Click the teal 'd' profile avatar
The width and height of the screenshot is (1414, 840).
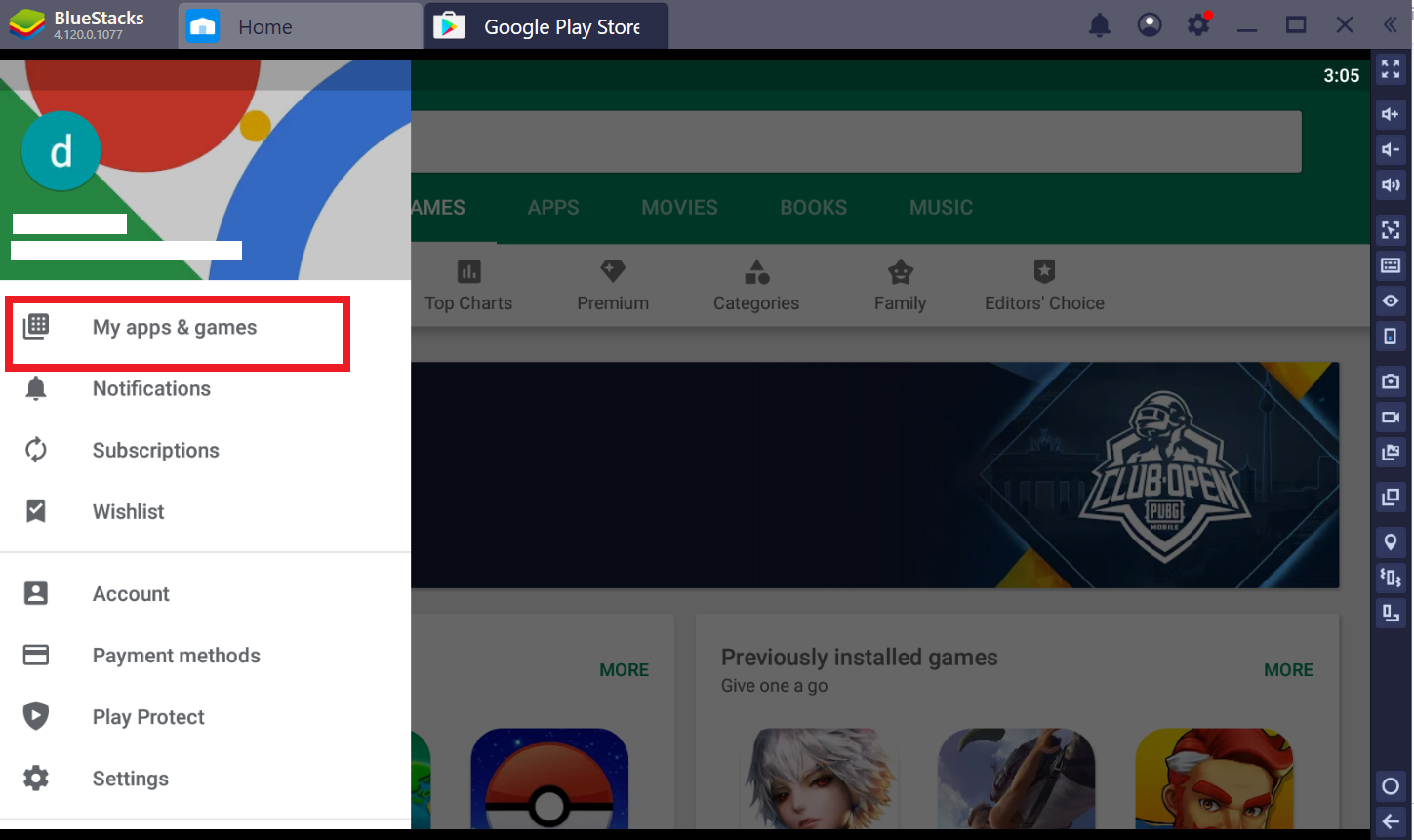click(61, 151)
